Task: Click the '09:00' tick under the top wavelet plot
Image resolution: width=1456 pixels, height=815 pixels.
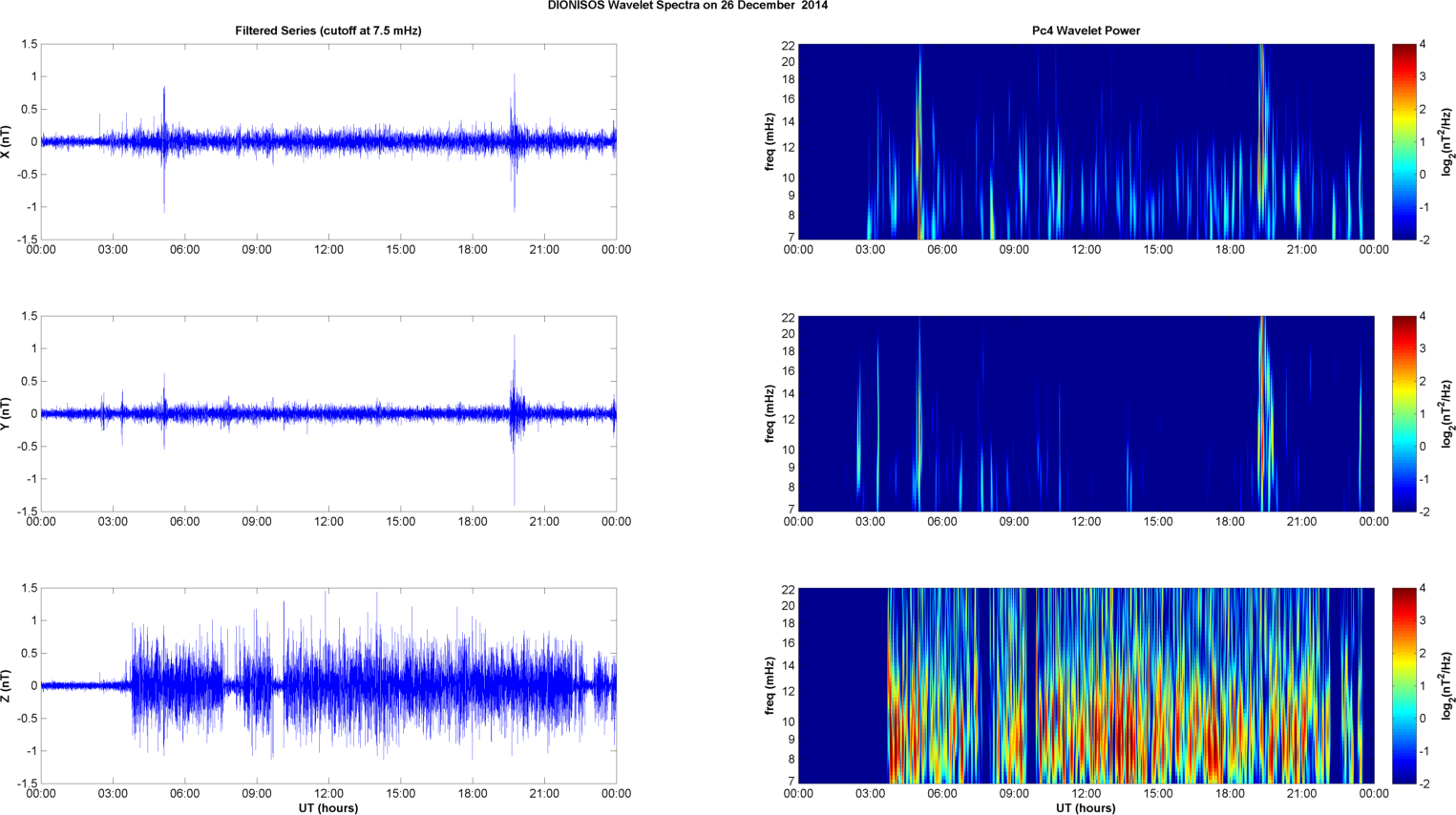Action: tap(1014, 250)
